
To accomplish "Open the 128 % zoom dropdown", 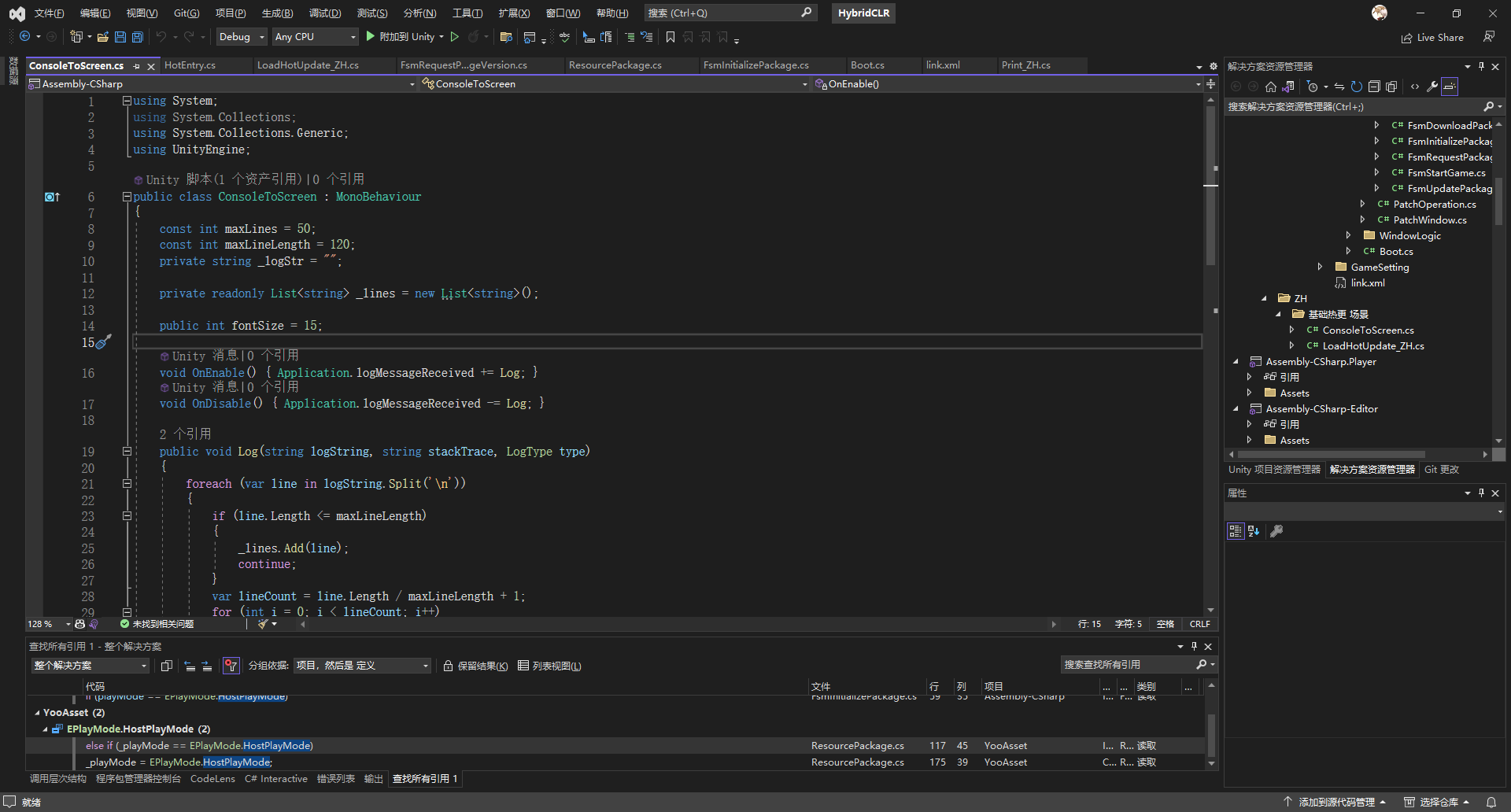I will pos(49,624).
